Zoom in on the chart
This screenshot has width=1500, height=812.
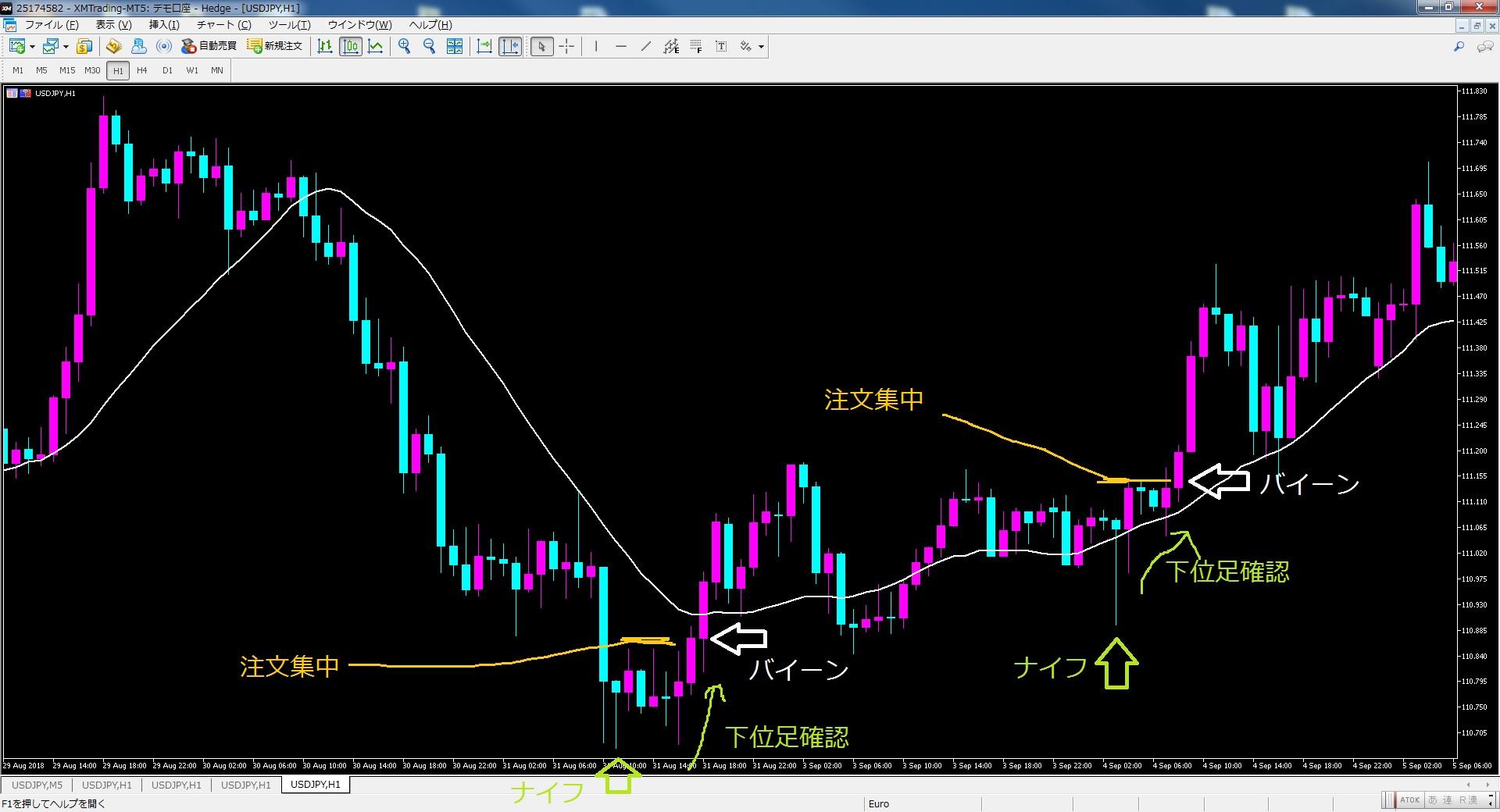tap(404, 47)
